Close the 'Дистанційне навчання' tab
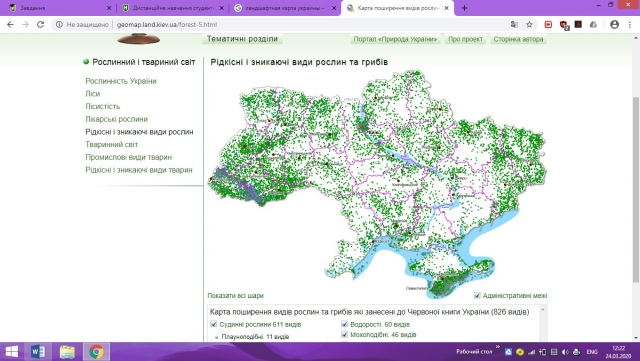 [x=222, y=8]
